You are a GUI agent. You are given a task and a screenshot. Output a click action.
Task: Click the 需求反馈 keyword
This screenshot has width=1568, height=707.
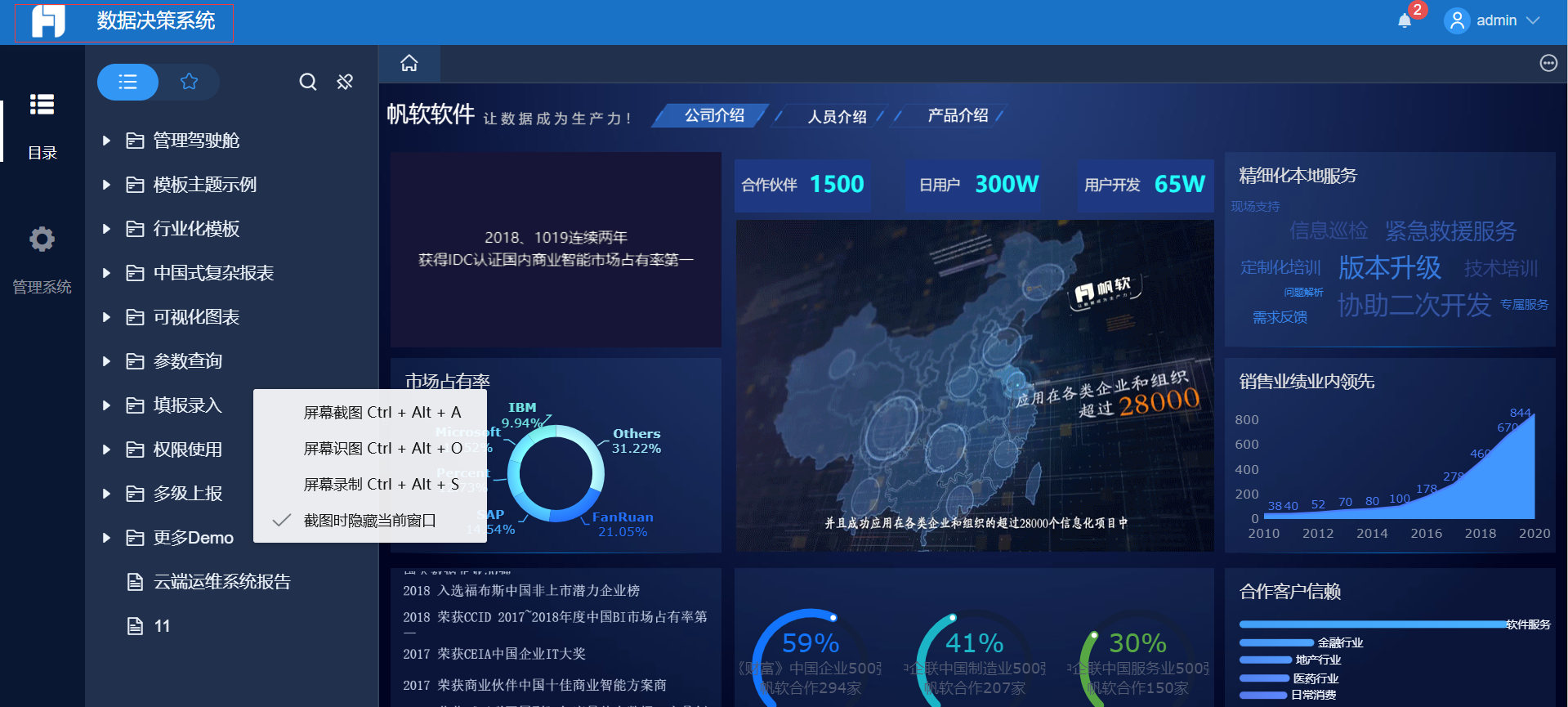(1280, 317)
